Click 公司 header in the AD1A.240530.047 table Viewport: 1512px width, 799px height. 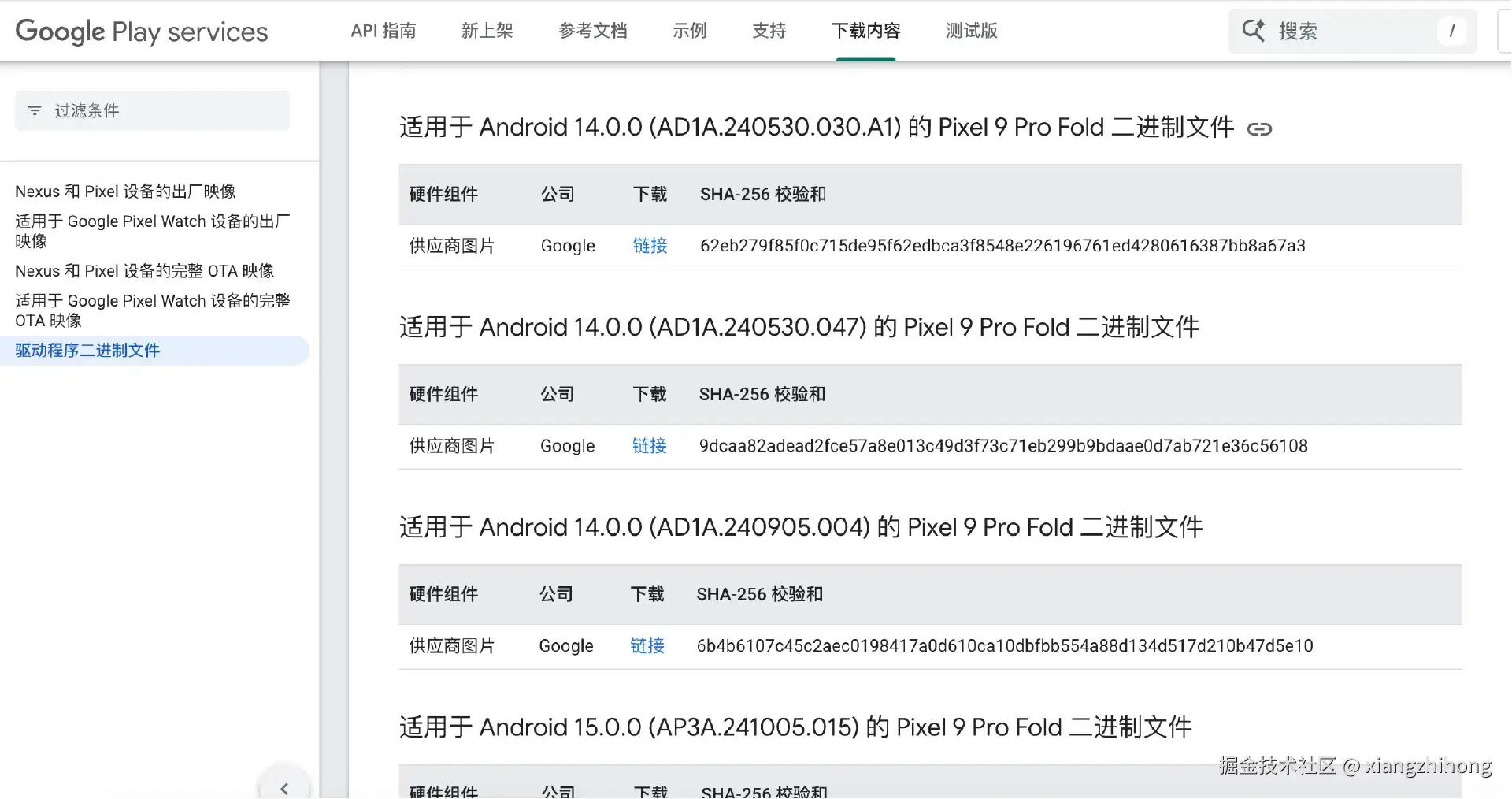click(x=557, y=394)
